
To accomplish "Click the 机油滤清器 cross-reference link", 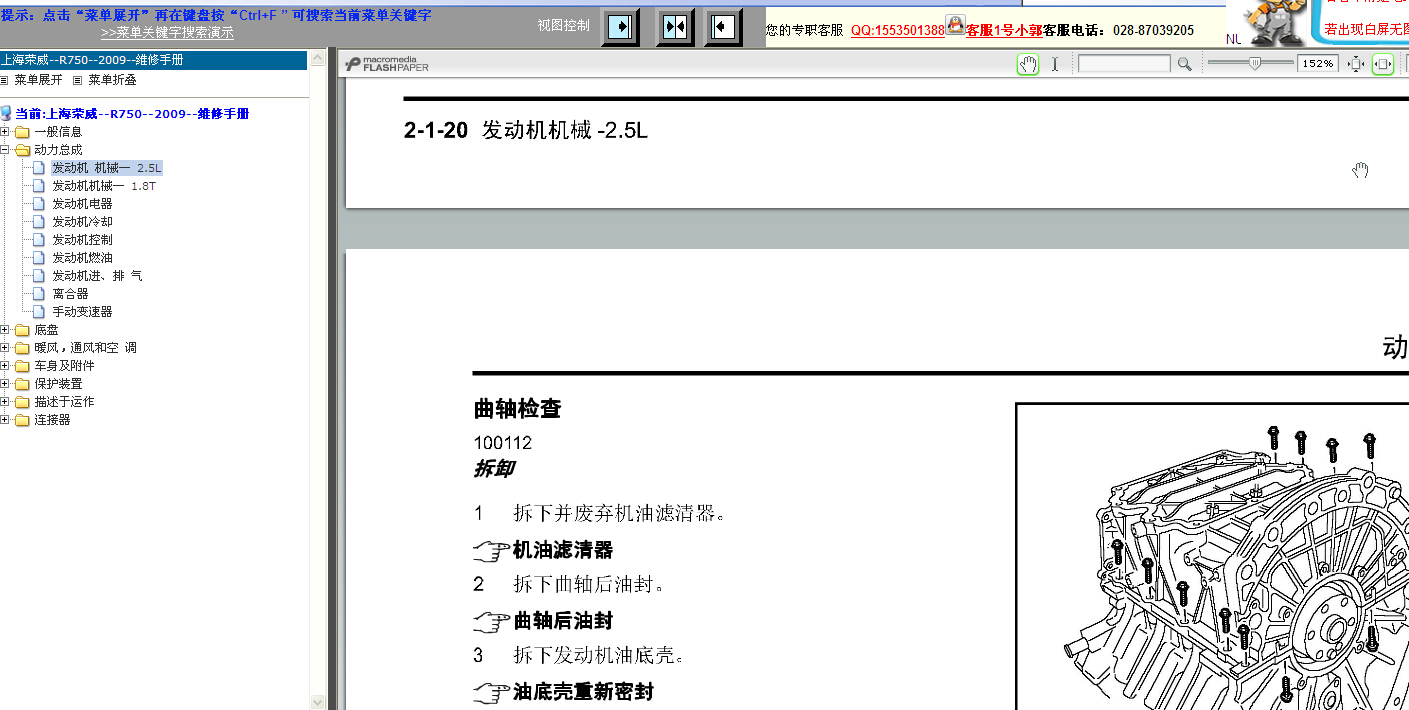I will point(563,551).
